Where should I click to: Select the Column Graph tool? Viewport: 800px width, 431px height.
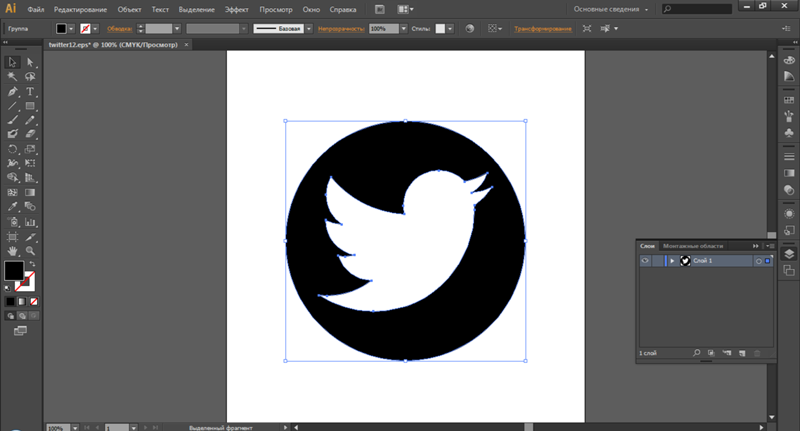coord(30,222)
